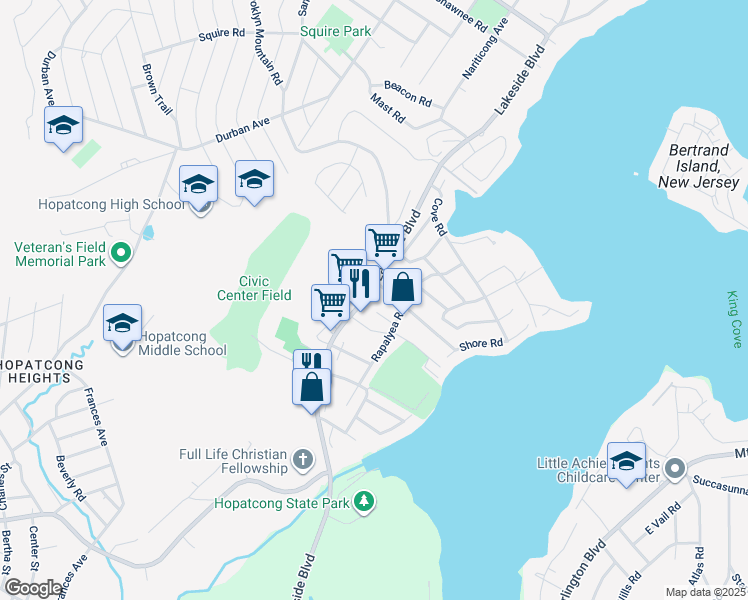Select the lowest shopping cart marker near Civic Center Field
This screenshot has height=600, width=748.
point(331,304)
